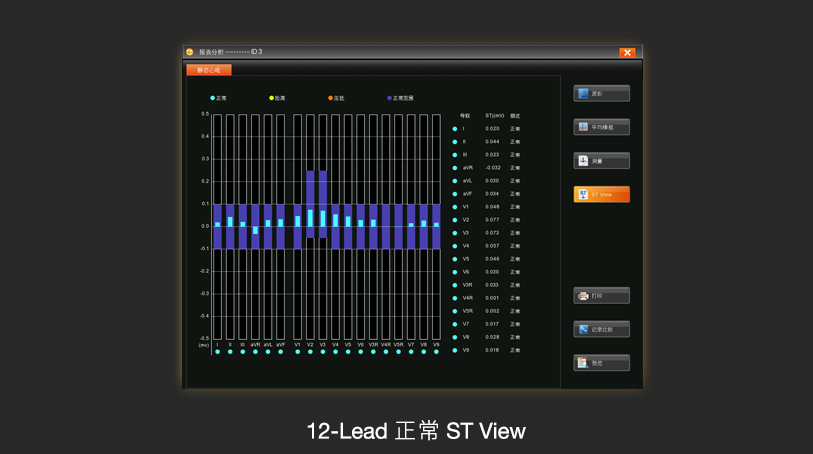
Task: Click the 0.073 value in V3 row
Action: [492, 233]
